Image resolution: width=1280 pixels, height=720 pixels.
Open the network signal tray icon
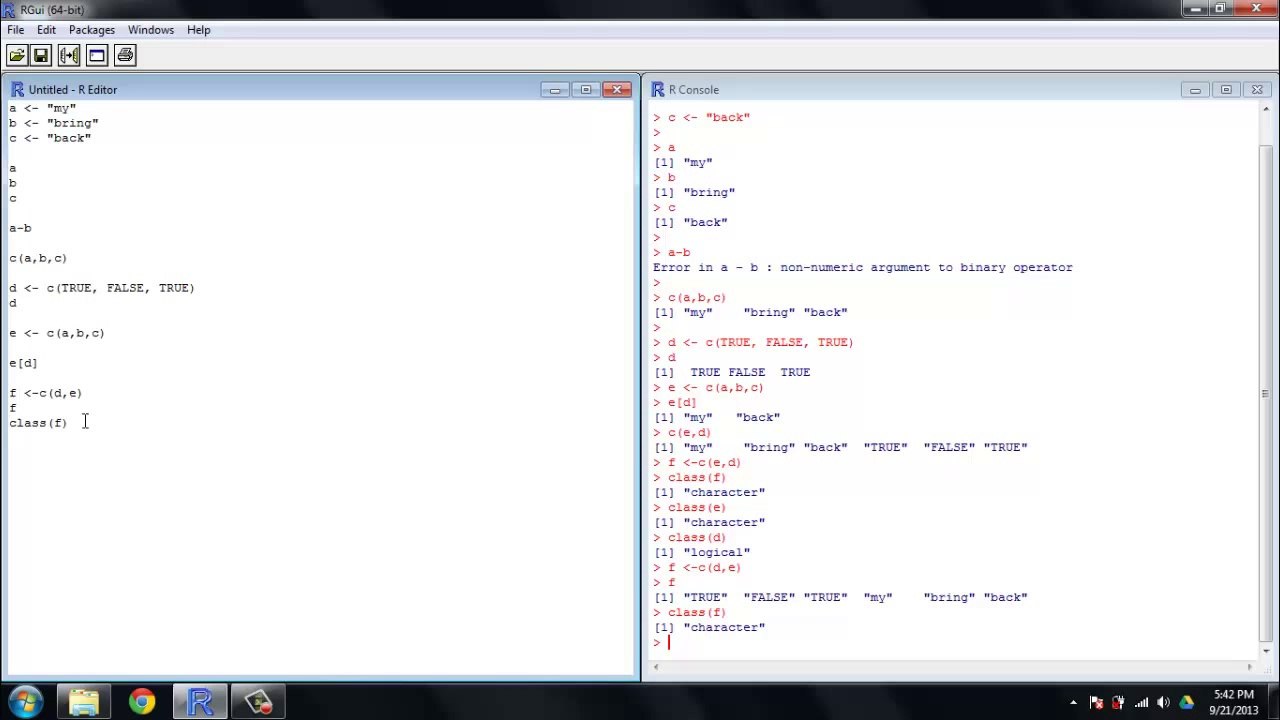[x=1141, y=703]
